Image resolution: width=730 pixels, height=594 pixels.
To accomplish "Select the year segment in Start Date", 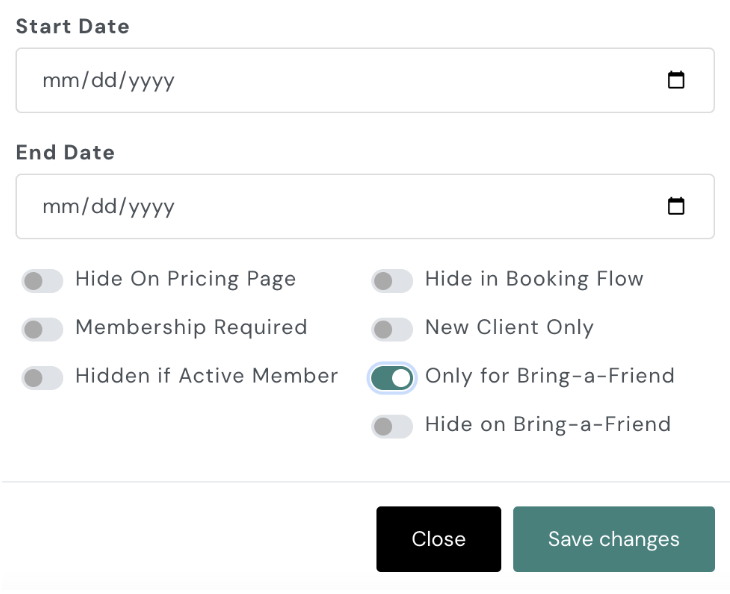I will coord(151,80).
